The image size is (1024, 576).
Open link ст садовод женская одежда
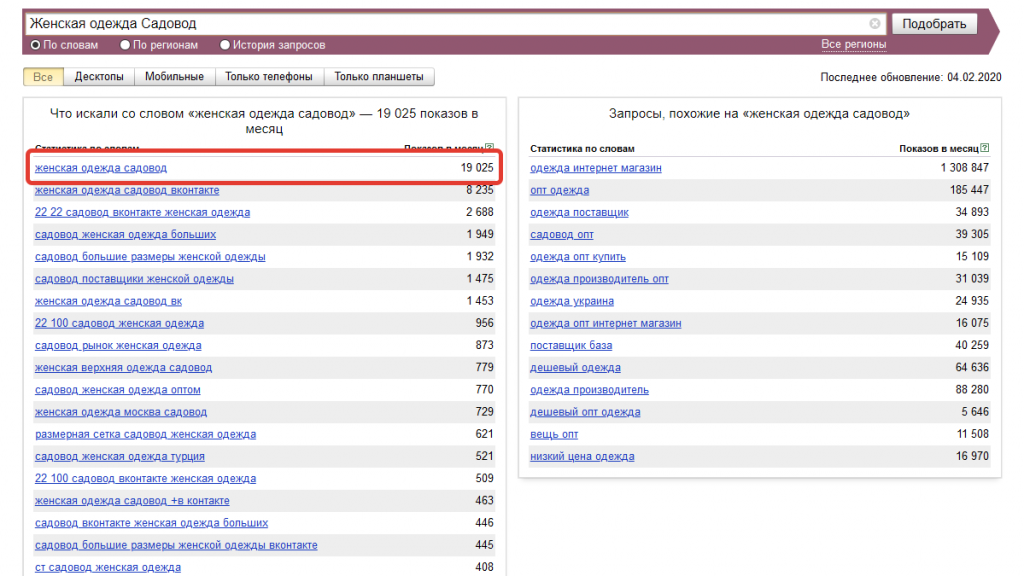coord(108,568)
